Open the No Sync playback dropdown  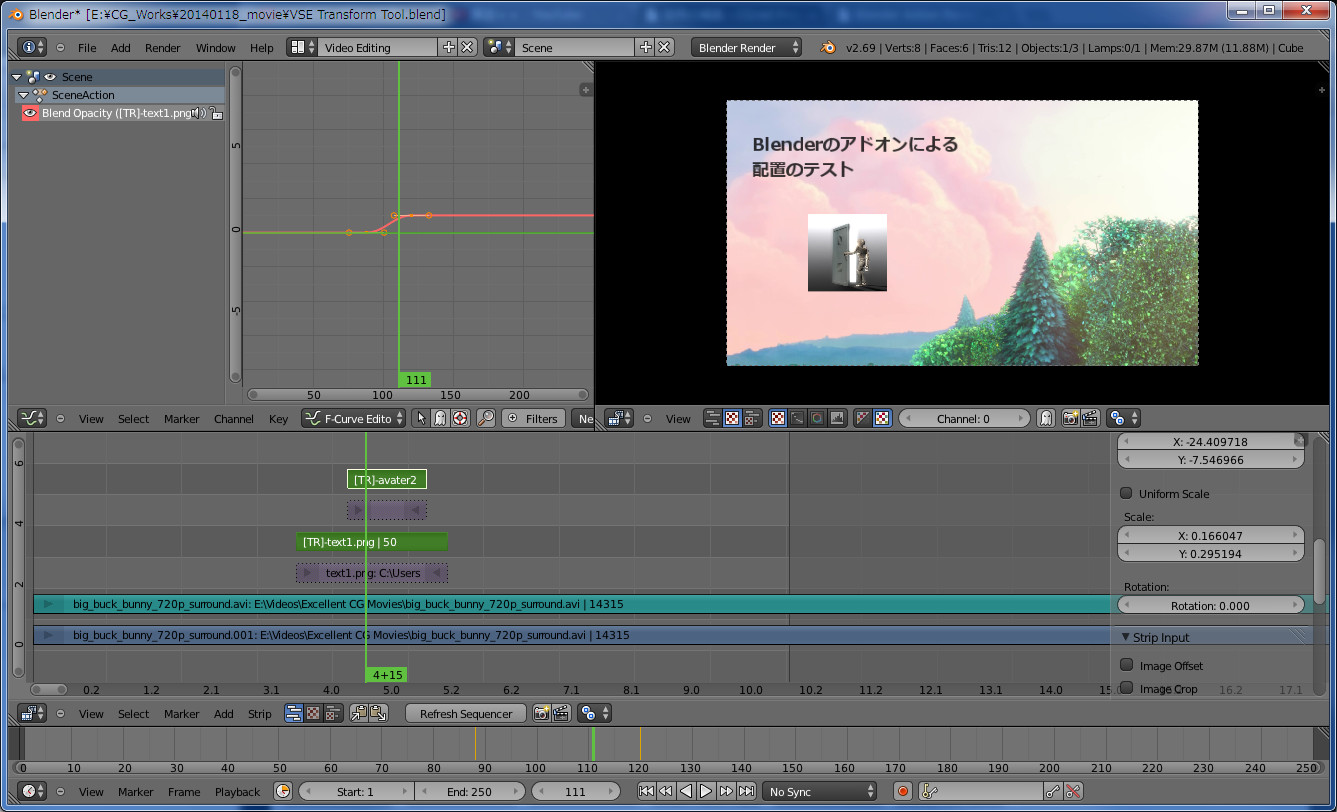[820, 791]
